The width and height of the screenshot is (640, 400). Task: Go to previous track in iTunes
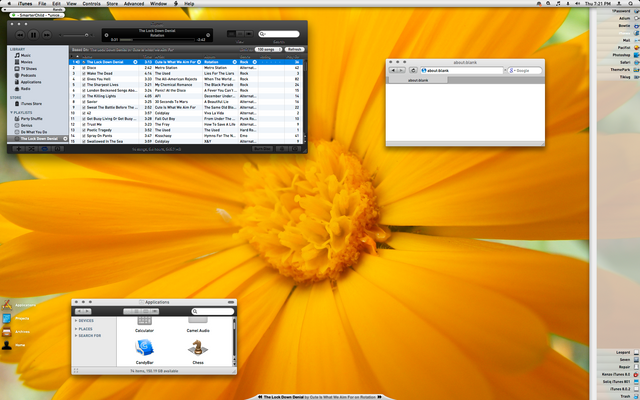(x=18, y=35)
